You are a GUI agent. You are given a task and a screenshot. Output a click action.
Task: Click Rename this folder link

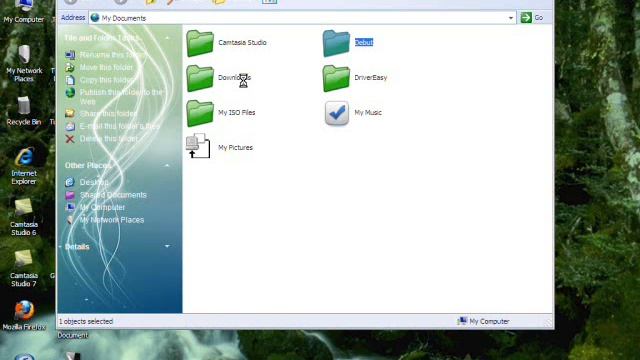113,55
